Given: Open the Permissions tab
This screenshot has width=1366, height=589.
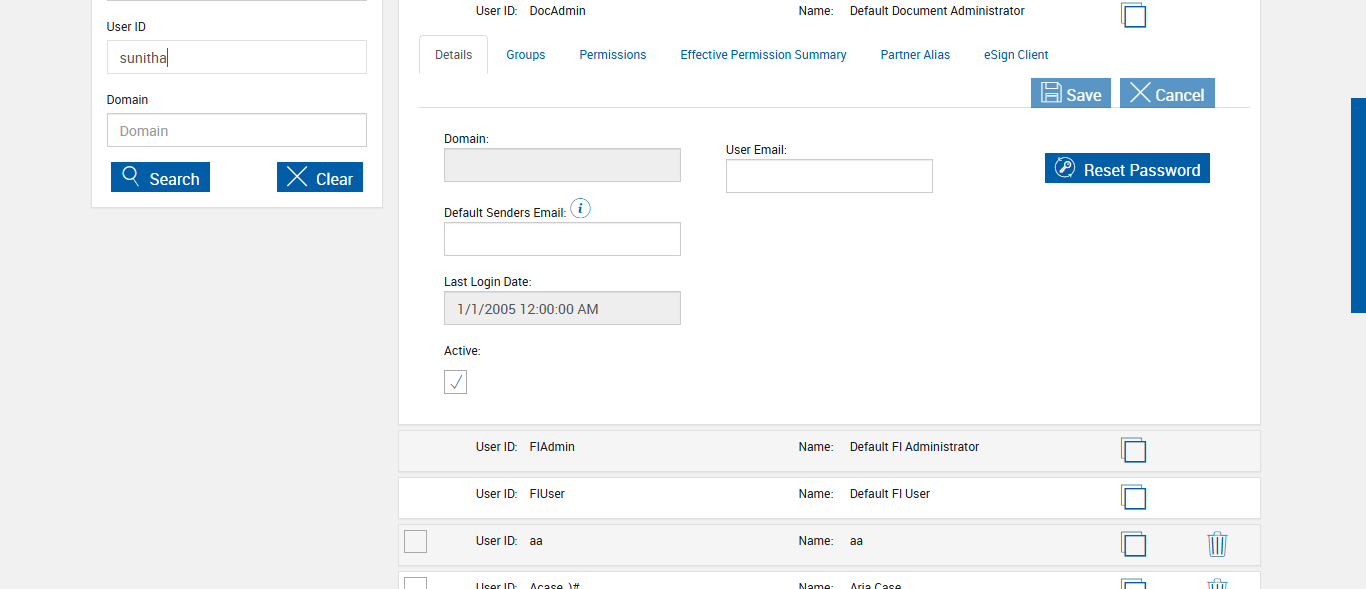Looking at the screenshot, I should [x=613, y=55].
